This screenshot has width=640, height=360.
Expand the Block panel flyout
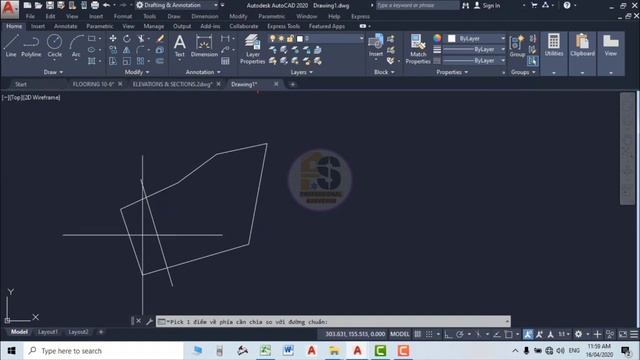[x=384, y=72]
